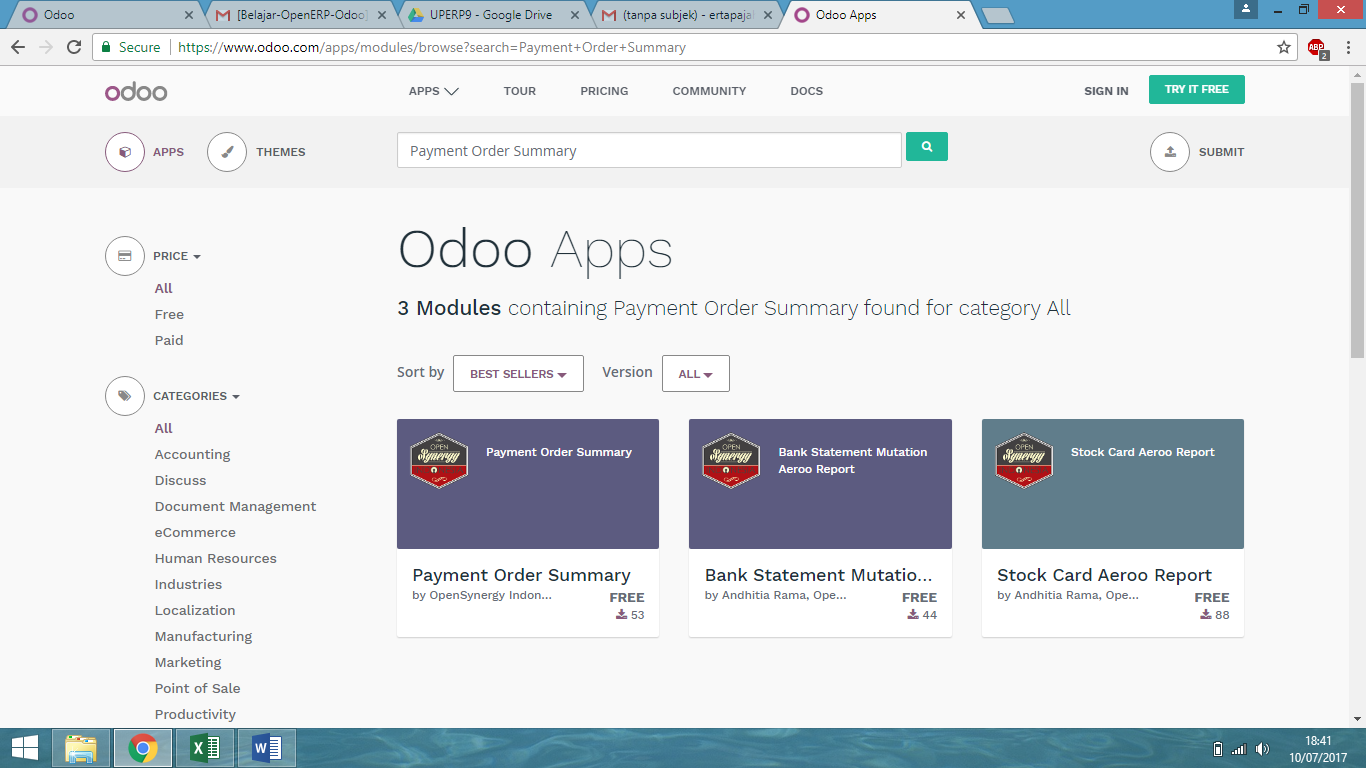Click the Submit label link
Screen dimensions: 1366x768
(x=1222, y=152)
